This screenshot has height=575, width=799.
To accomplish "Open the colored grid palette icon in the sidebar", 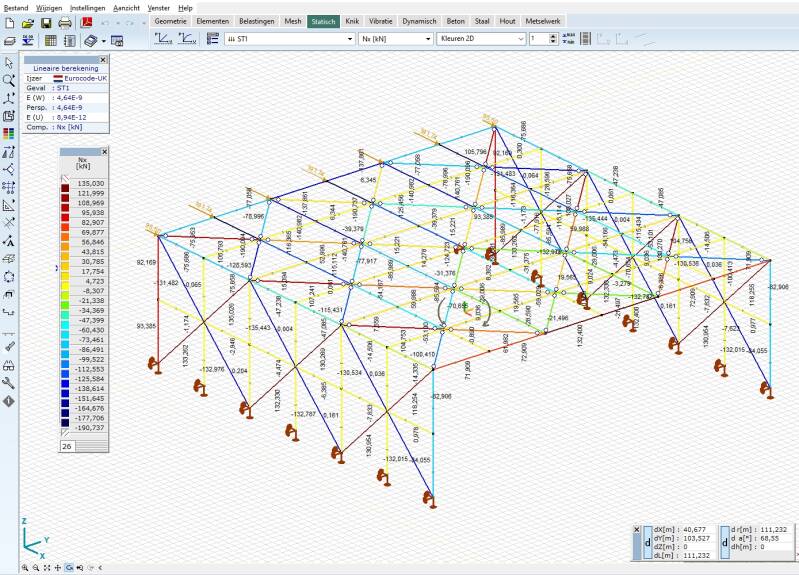I will point(9,134).
